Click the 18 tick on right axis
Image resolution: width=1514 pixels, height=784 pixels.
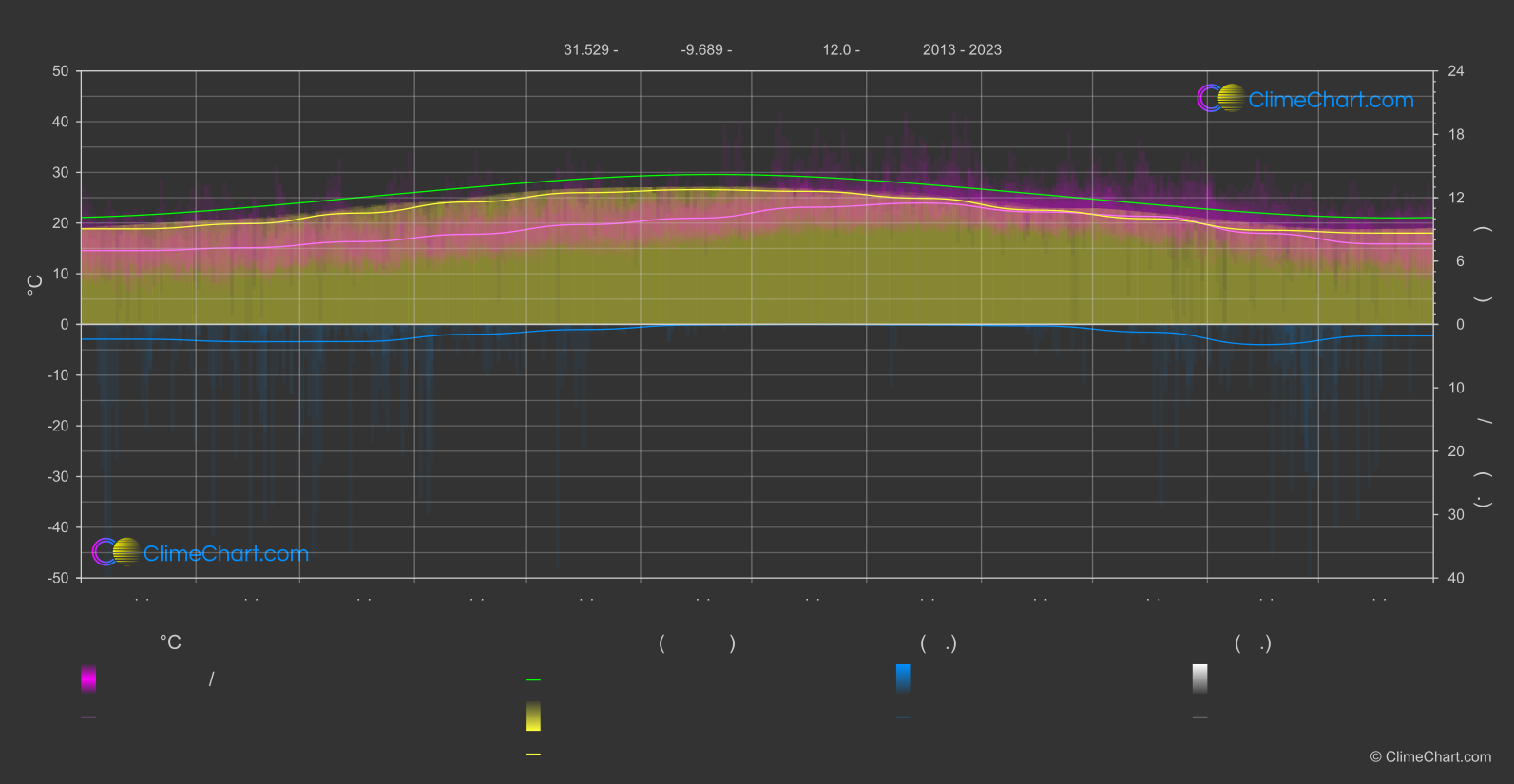coord(1456,135)
